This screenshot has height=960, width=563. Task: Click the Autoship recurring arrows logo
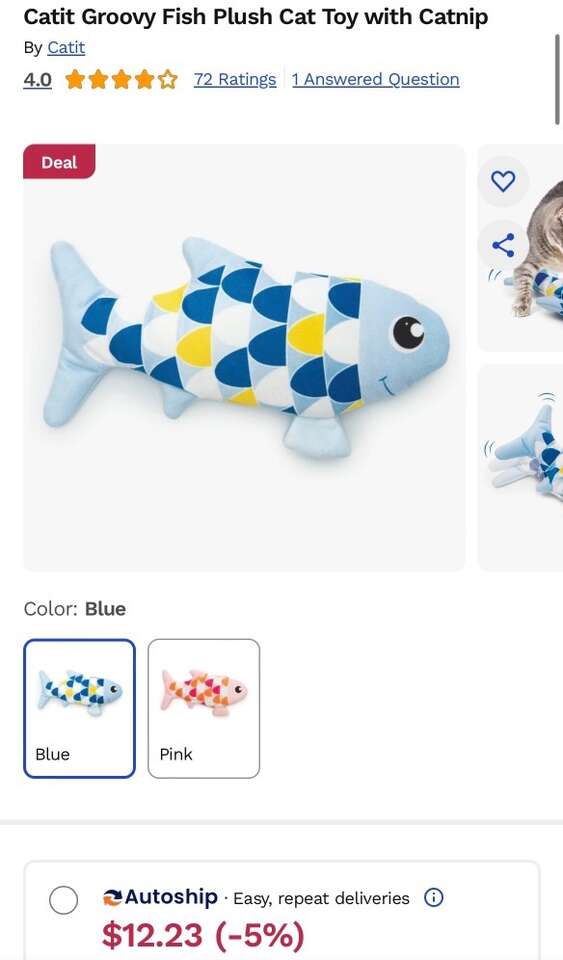pos(112,898)
